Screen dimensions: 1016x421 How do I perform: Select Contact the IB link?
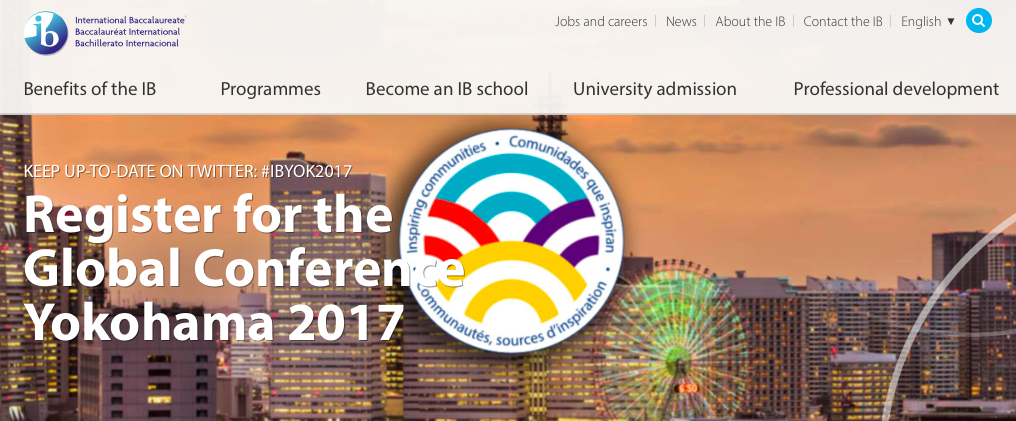pos(842,21)
